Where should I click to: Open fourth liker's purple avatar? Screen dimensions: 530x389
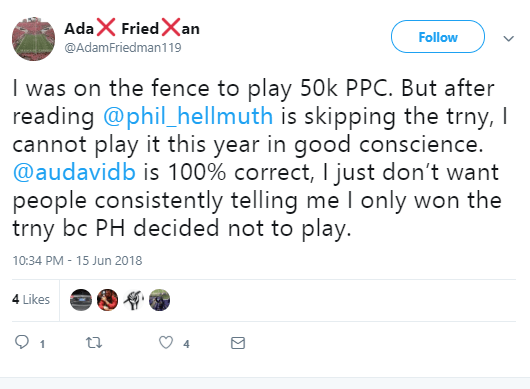pos(160,300)
